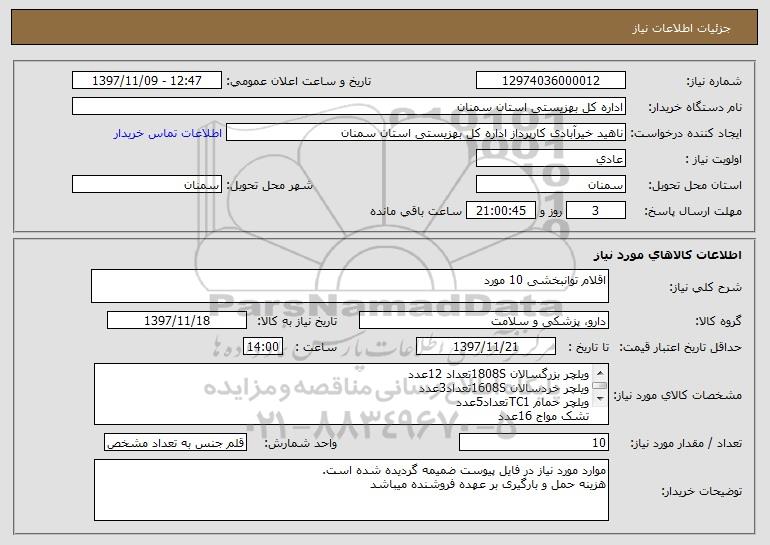Open the اطلاعات تماس خریدار link
The image size is (770, 545).
[x=168, y=133]
